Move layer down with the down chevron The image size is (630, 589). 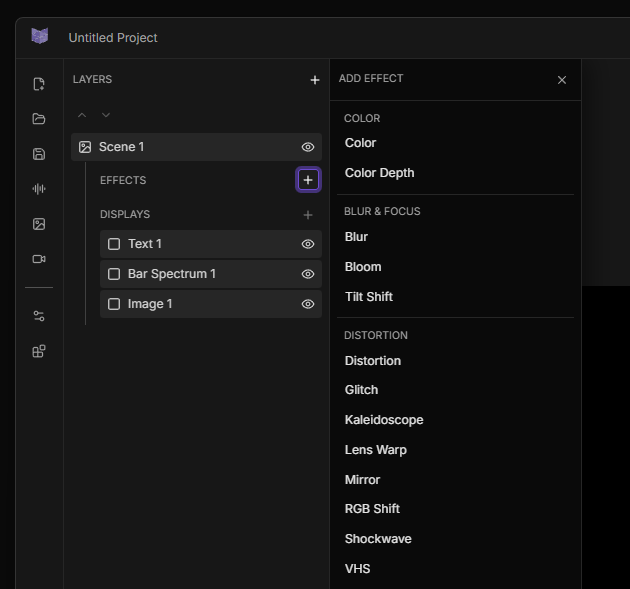coord(106,115)
